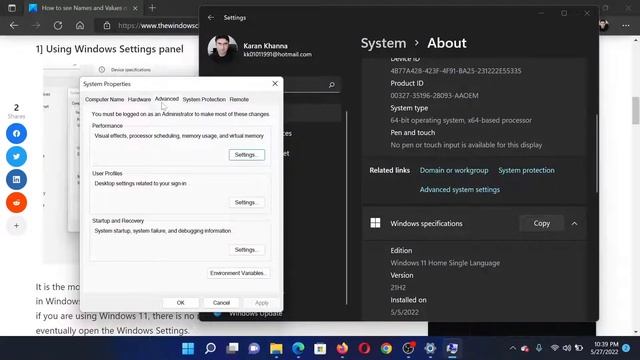640x360 pixels.
Task: Share the article on LinkedIn
Action: [x=16, y=179]
